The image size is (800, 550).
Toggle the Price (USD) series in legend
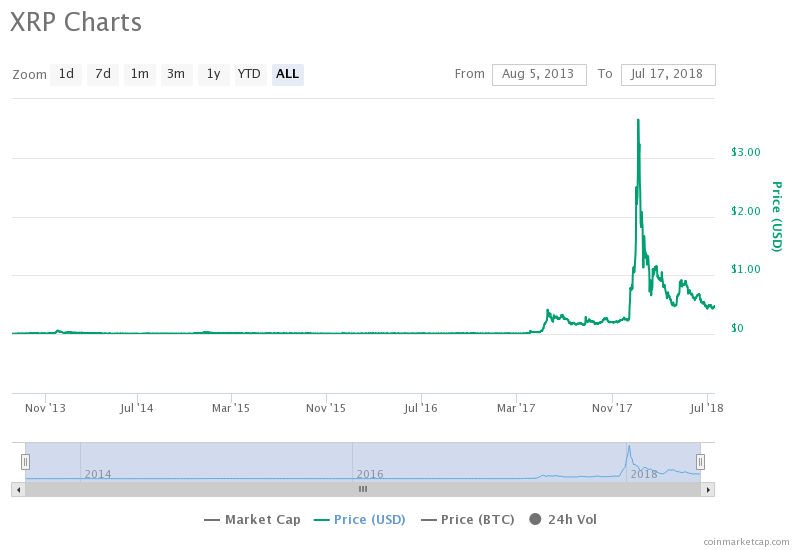coord(360,520)
